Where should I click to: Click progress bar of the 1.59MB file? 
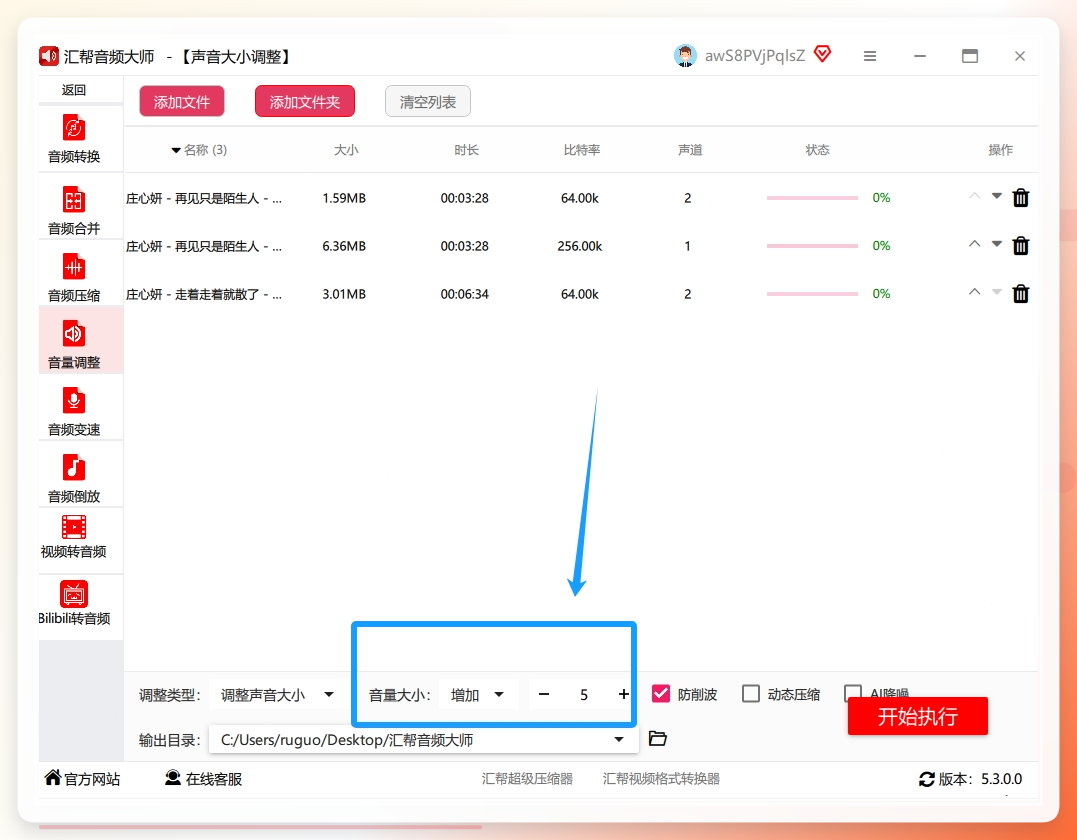pyautogui.click(x=813, y=198)
